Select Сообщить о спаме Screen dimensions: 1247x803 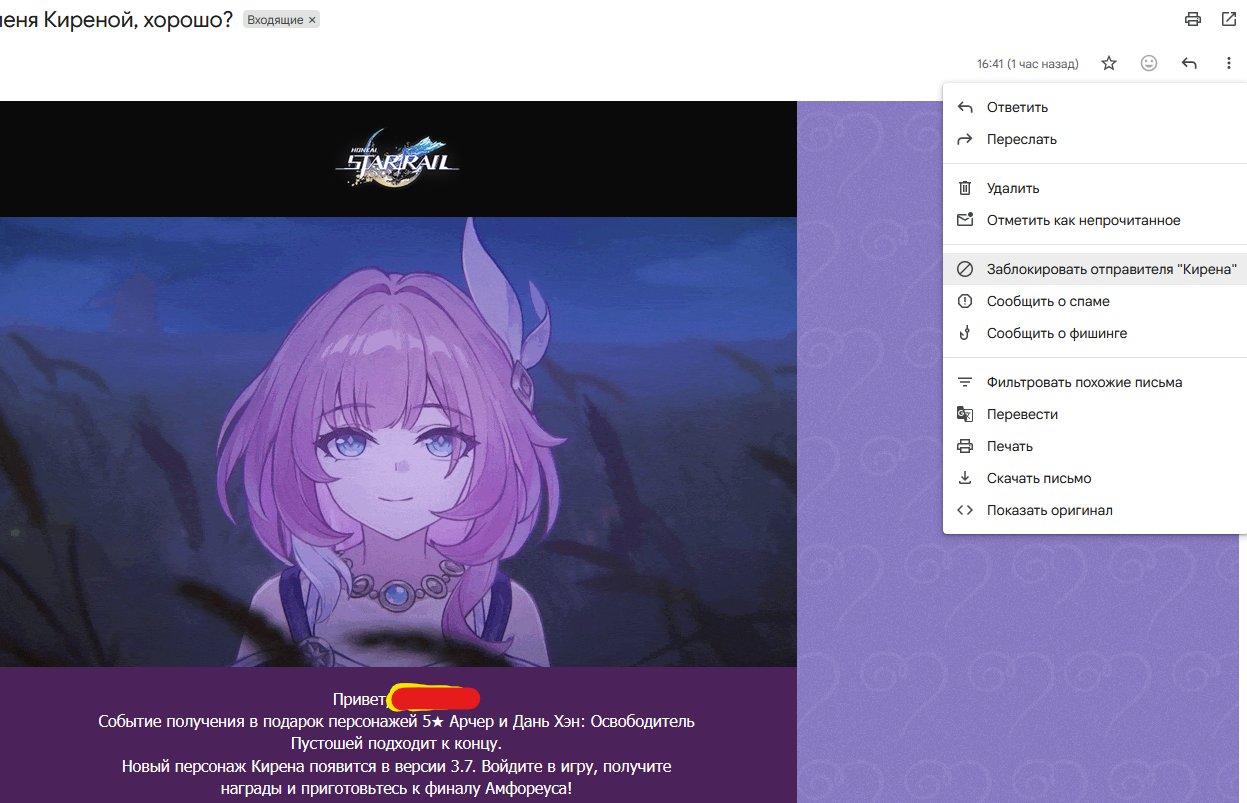coord(1095,301)
